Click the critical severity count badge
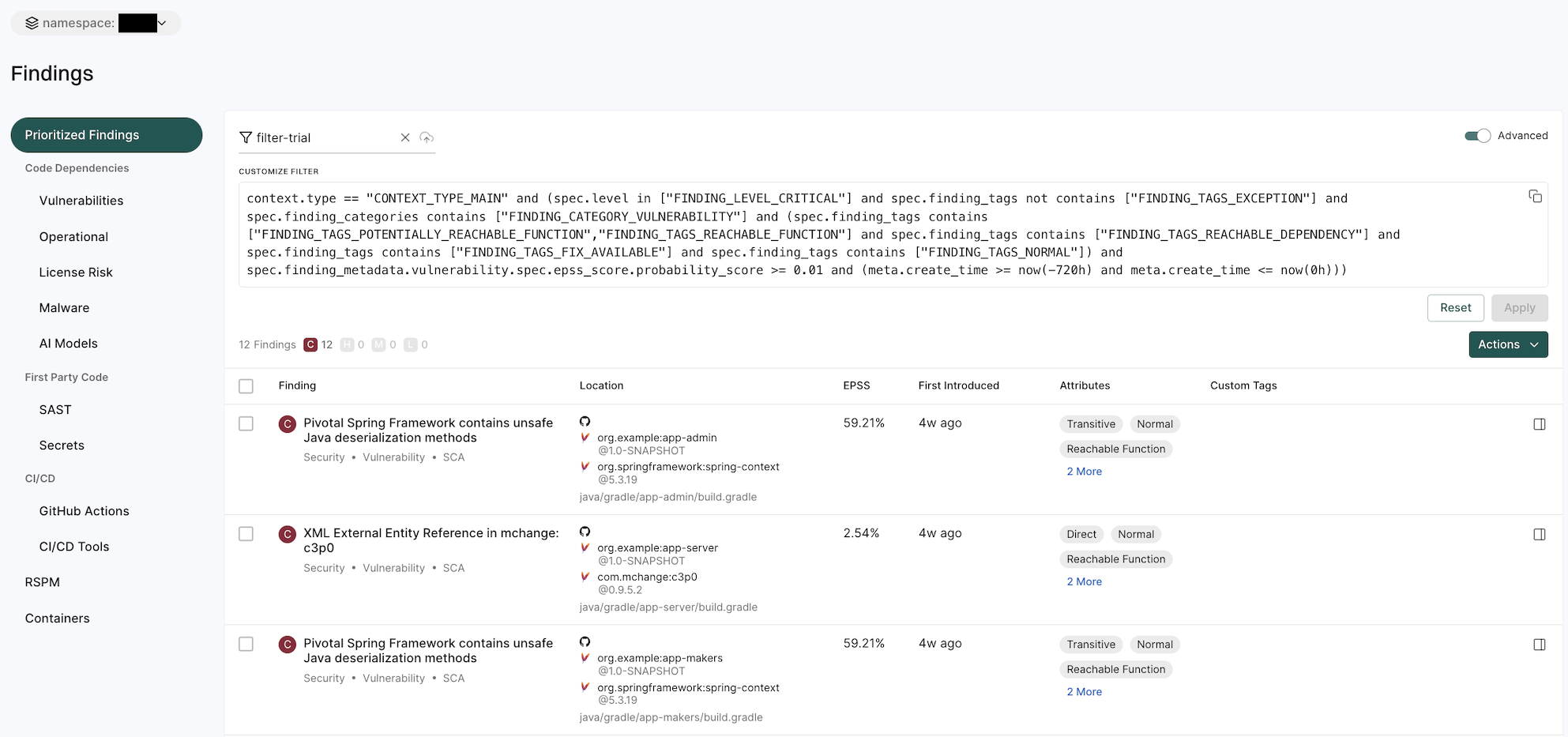1568x737 pixels. pos(311,344)
